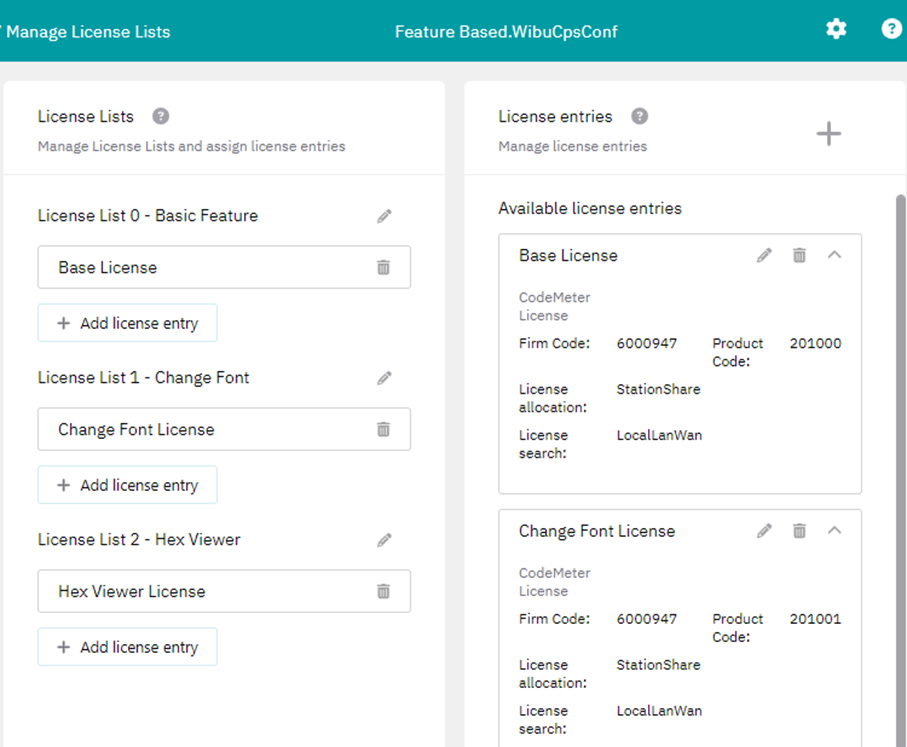Edit License List 2 - Hex Viewer name

tap(384, 540)
